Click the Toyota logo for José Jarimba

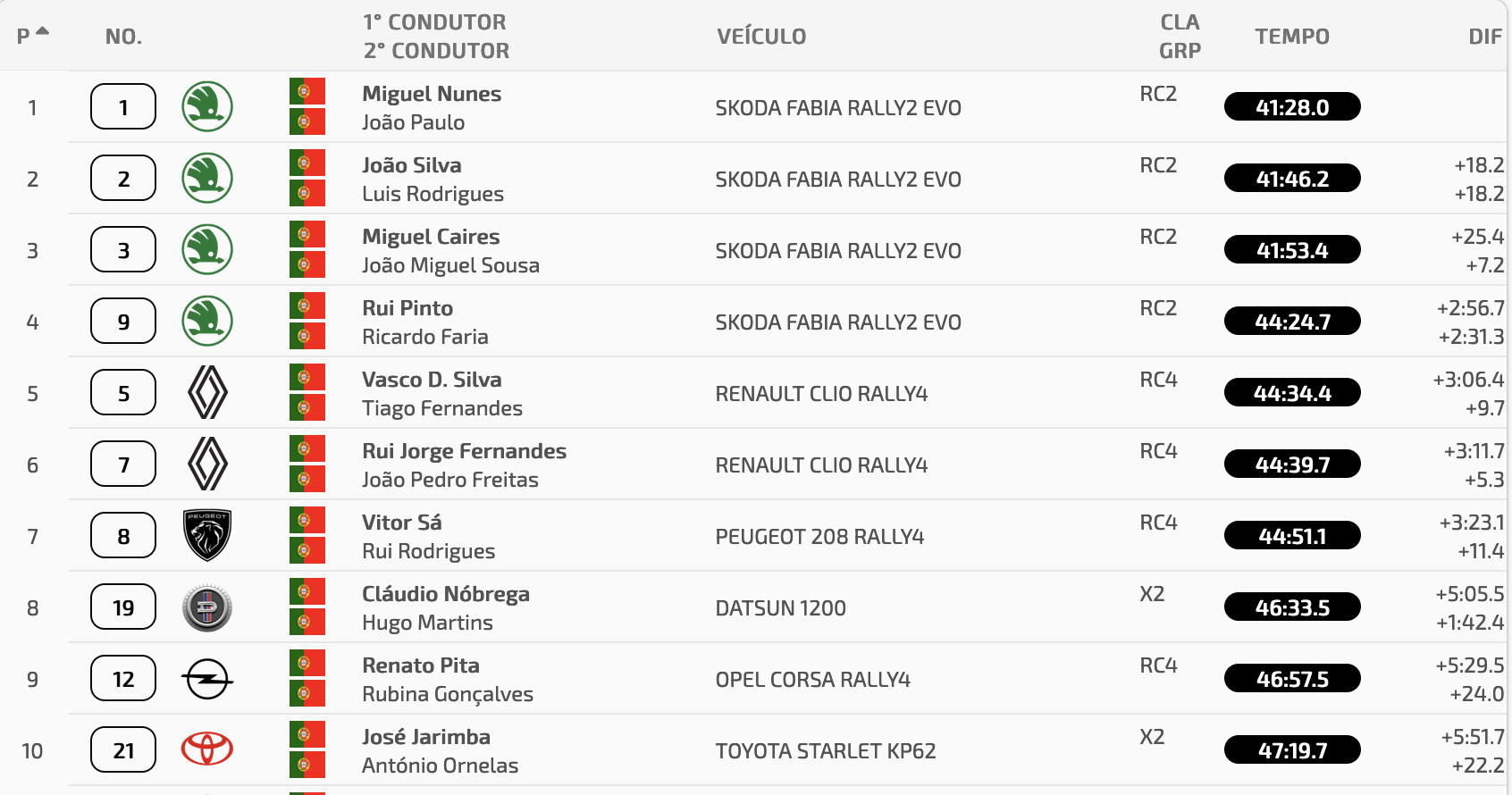pyautogui.click(x=207, y=749)
